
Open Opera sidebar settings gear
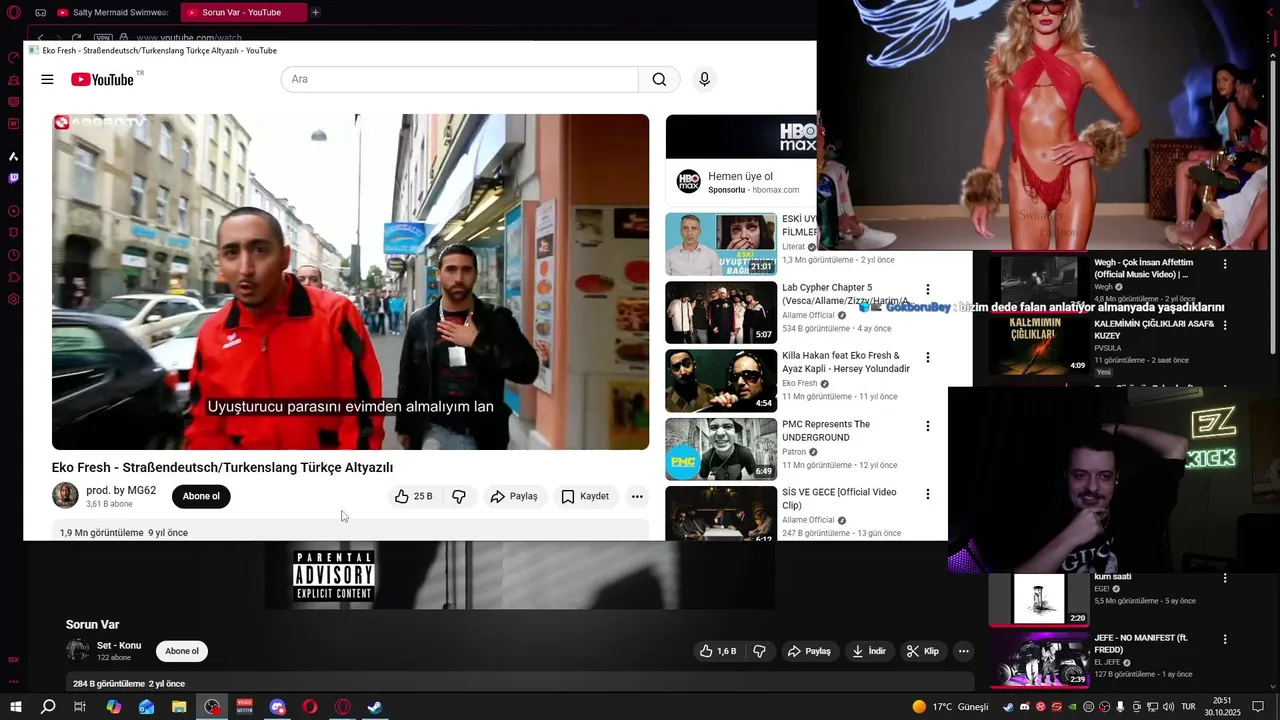(x=13, y=299)
